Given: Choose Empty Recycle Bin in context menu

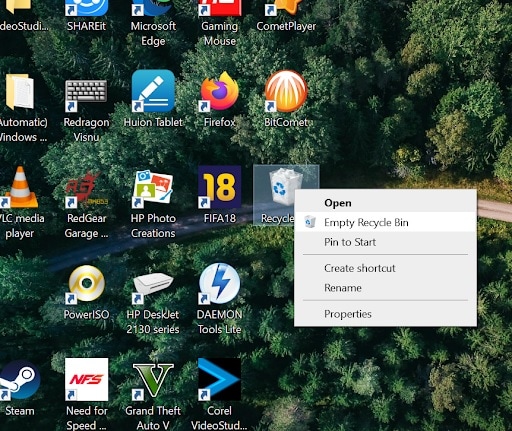Looking at the screenshot, I should [x=385, y=222].
